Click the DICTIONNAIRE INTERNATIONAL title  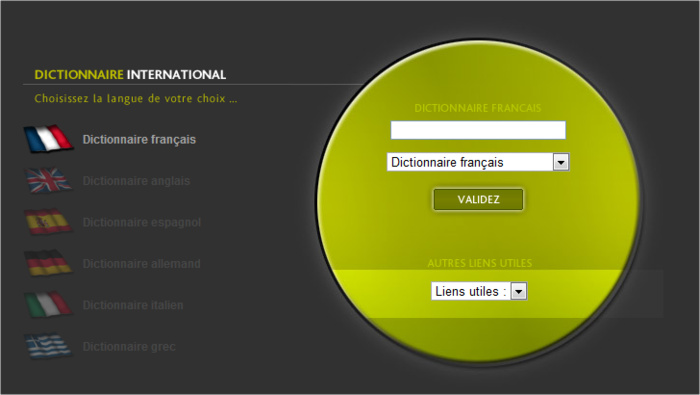(x=130, y=75)
